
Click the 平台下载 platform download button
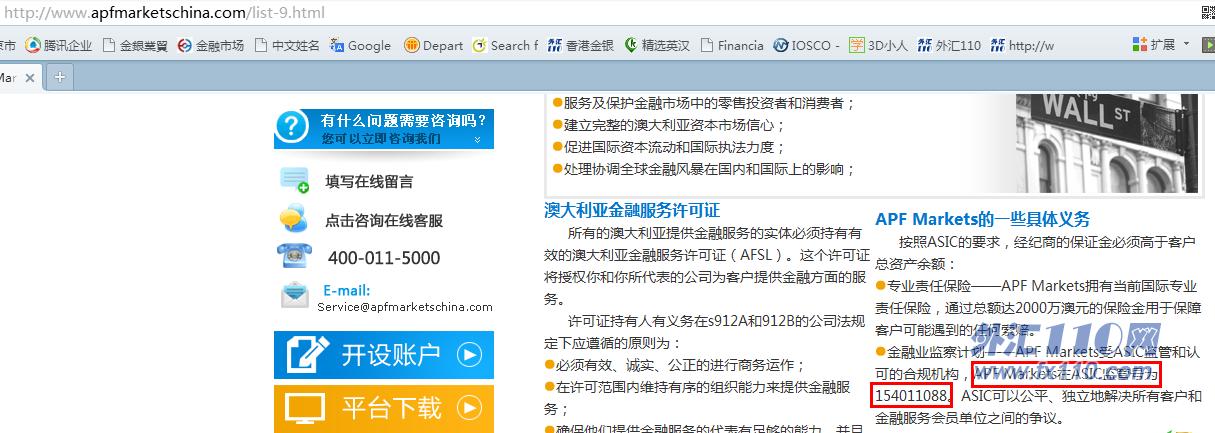point(383,408)
